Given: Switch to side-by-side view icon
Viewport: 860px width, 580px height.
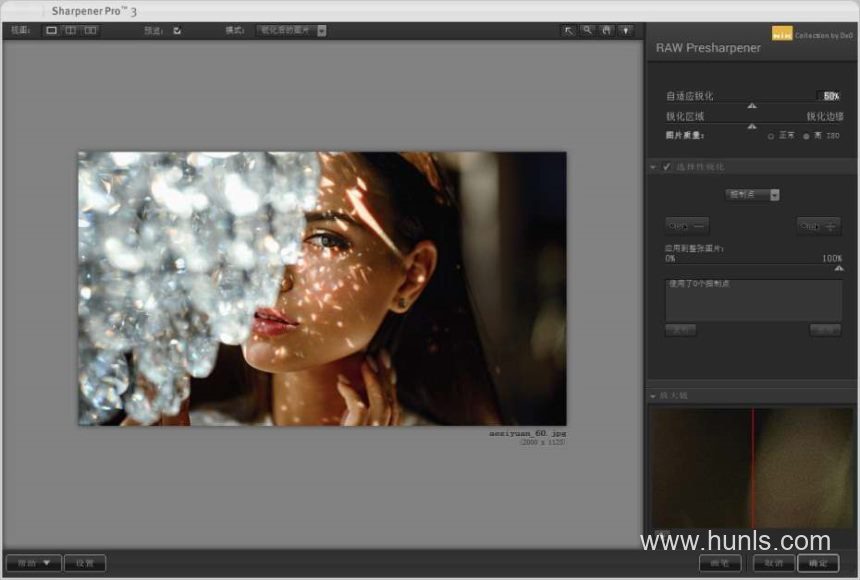Looking at the screenshot, I should 90,31.
